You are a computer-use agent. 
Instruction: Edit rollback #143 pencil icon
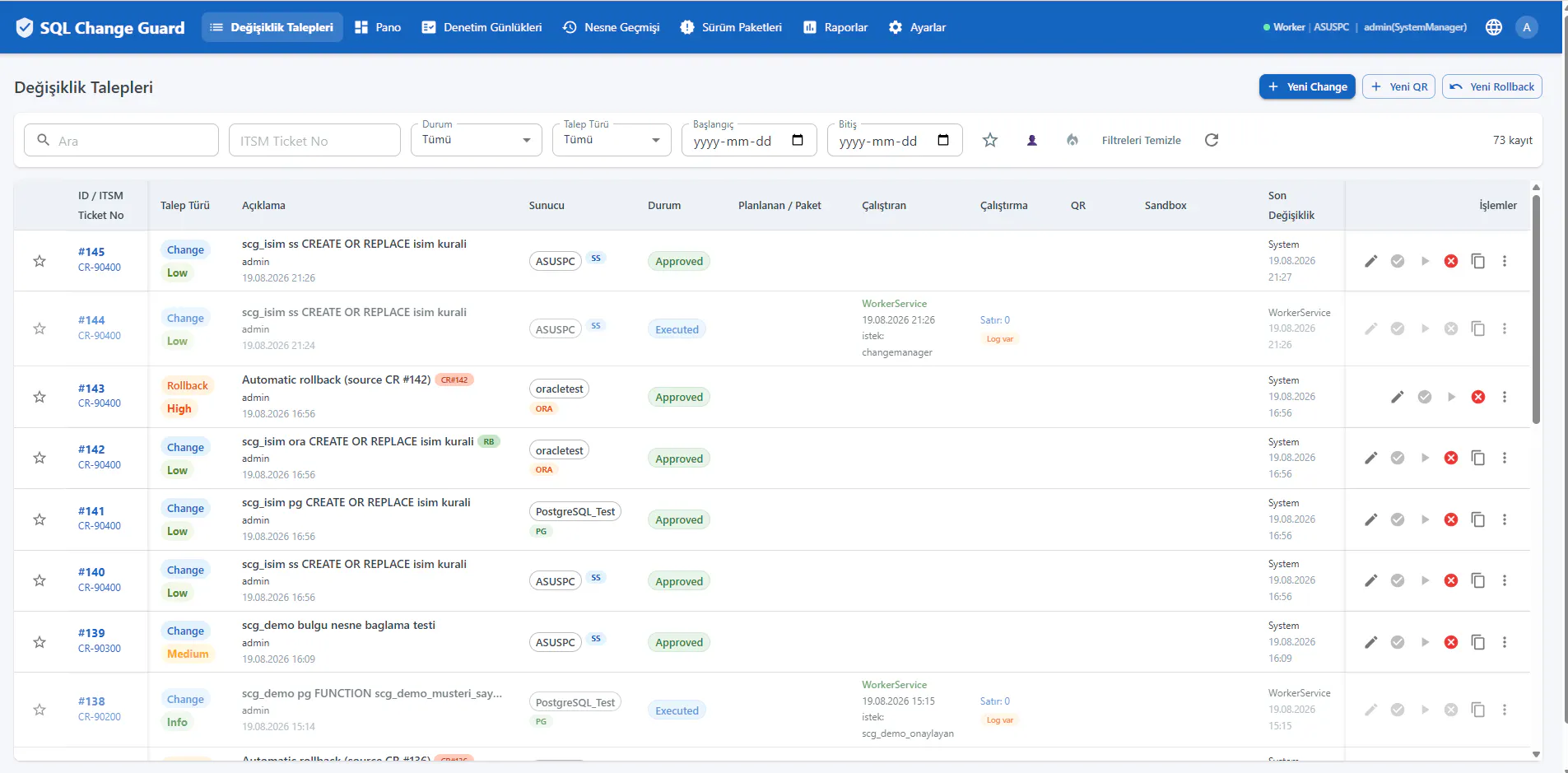click(1398, 397)
